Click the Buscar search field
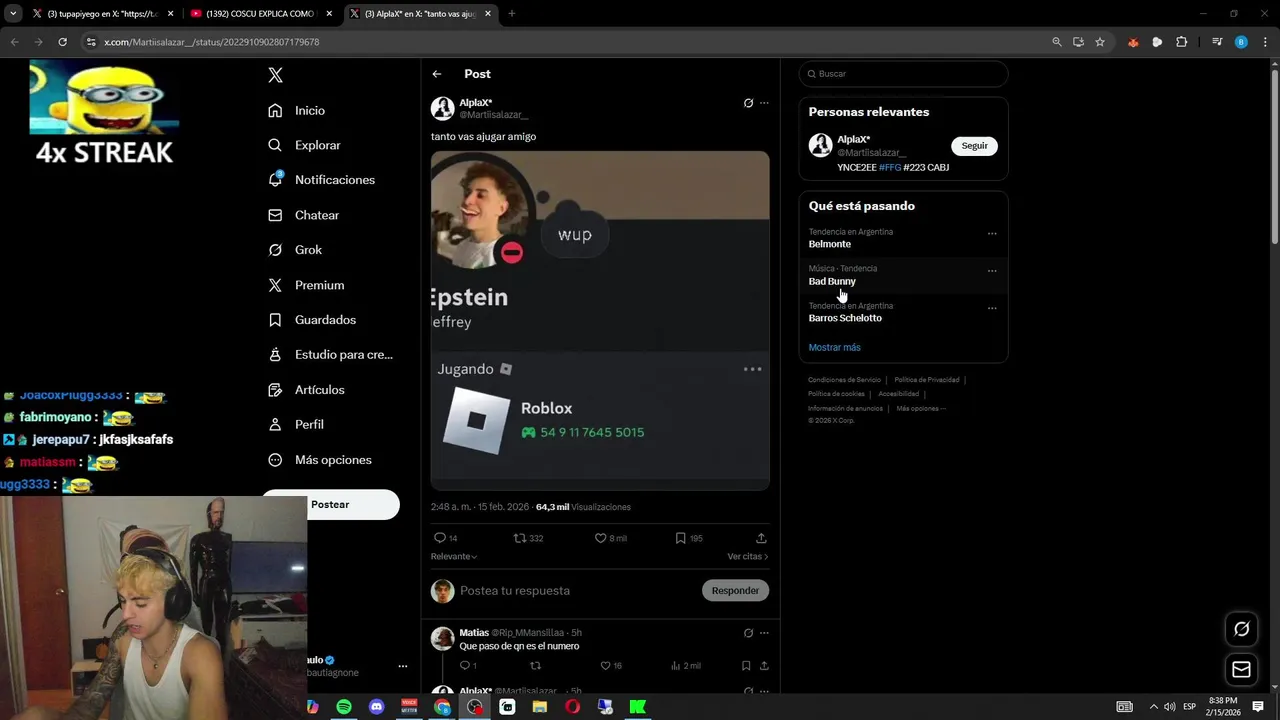Viewport: 1280px width, 720px height. click(x=903, y=74)
